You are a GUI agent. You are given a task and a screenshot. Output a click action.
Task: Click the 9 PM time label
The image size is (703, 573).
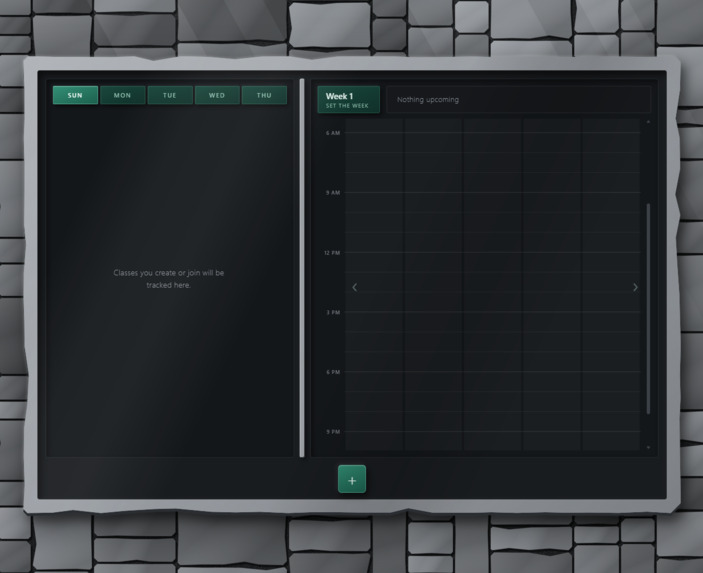point(333,432)
